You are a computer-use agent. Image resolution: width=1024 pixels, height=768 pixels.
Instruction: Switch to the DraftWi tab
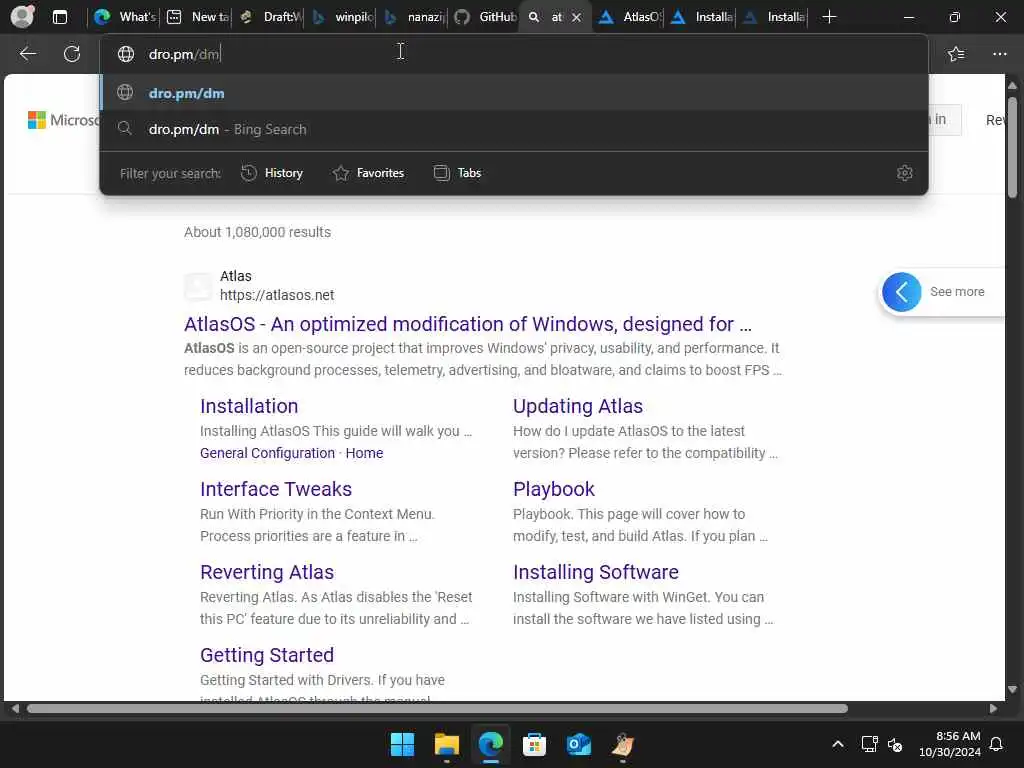[269, 17]
